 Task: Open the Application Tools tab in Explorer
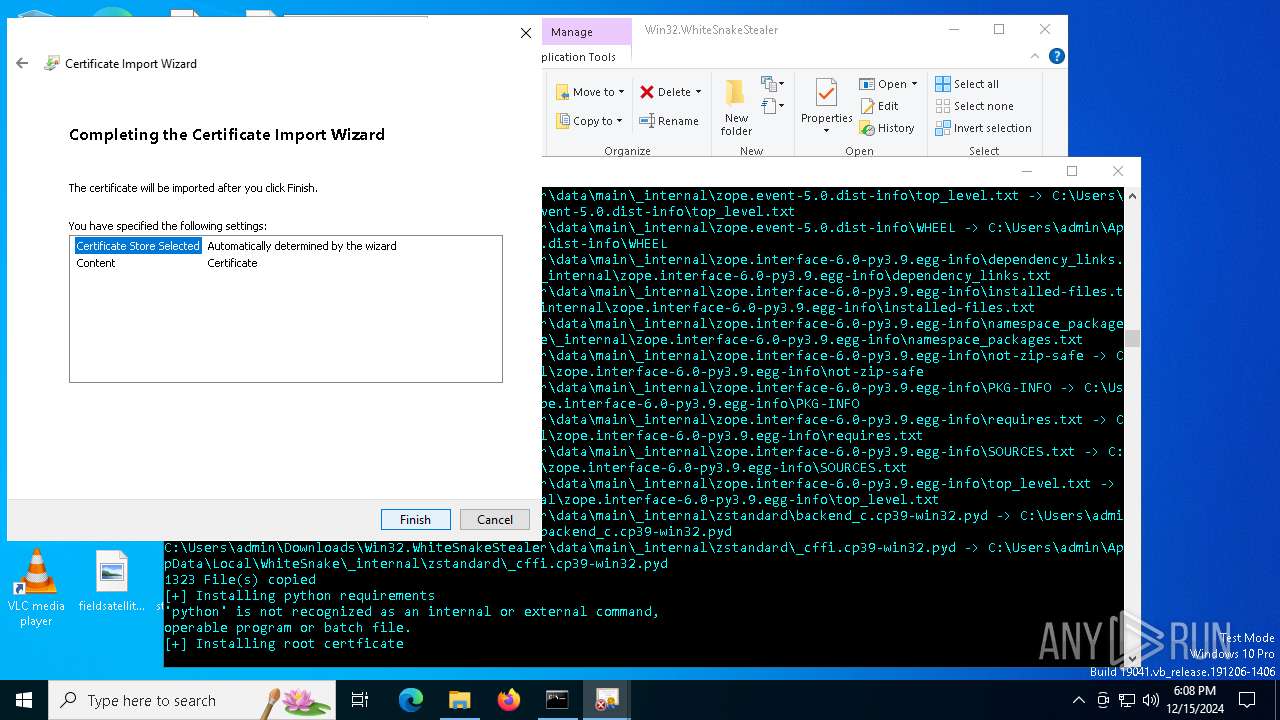pyautogui.click(x=579, y=57)
